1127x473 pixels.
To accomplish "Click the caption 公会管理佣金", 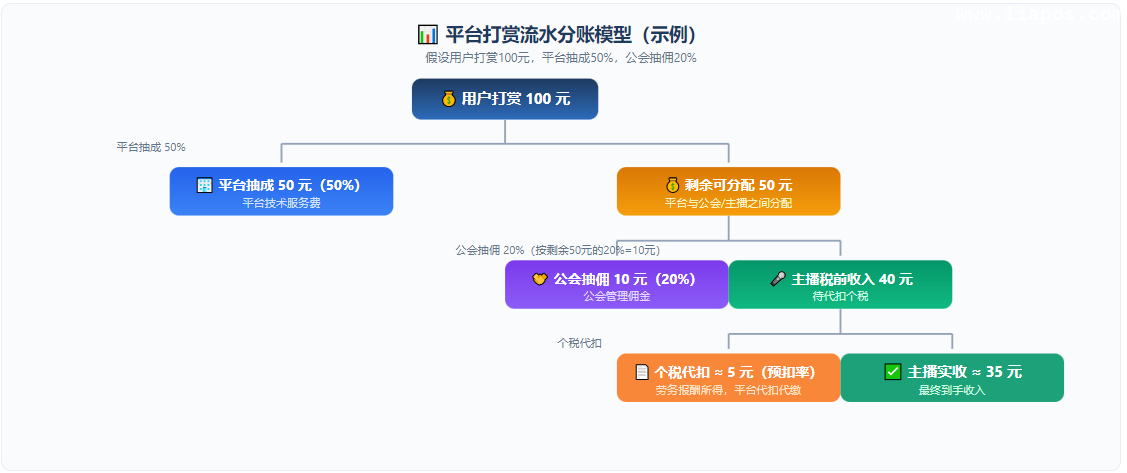I will click(617, 296).
